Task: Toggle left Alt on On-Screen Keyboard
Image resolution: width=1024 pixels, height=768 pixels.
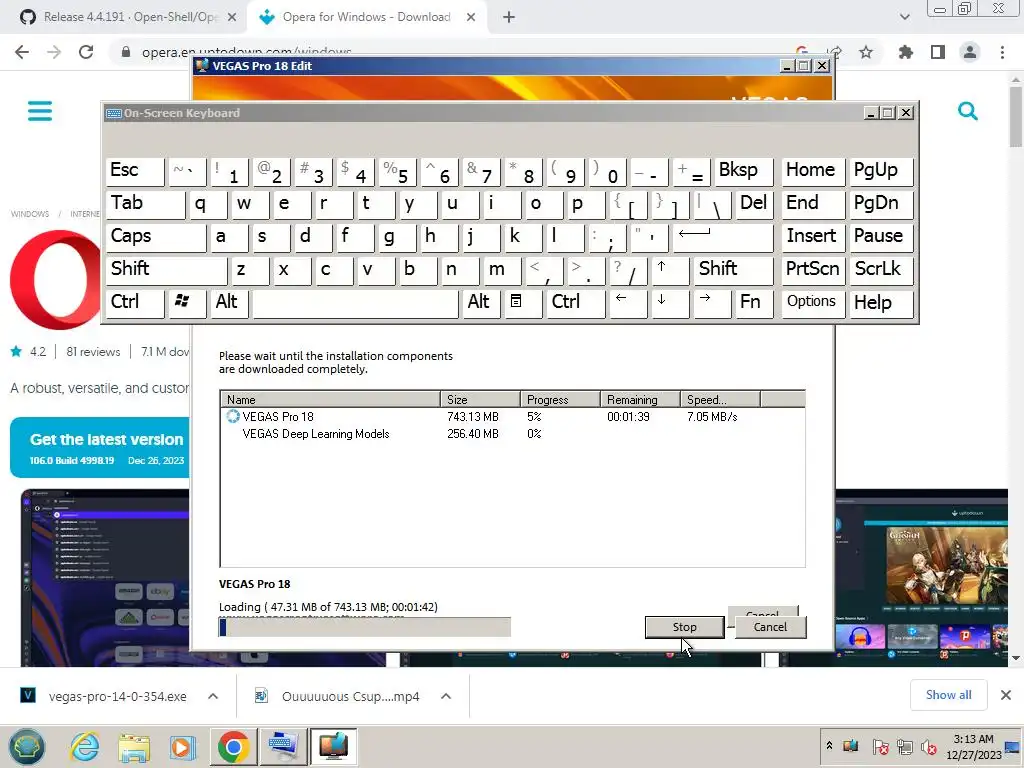Action: coord(229,302)
